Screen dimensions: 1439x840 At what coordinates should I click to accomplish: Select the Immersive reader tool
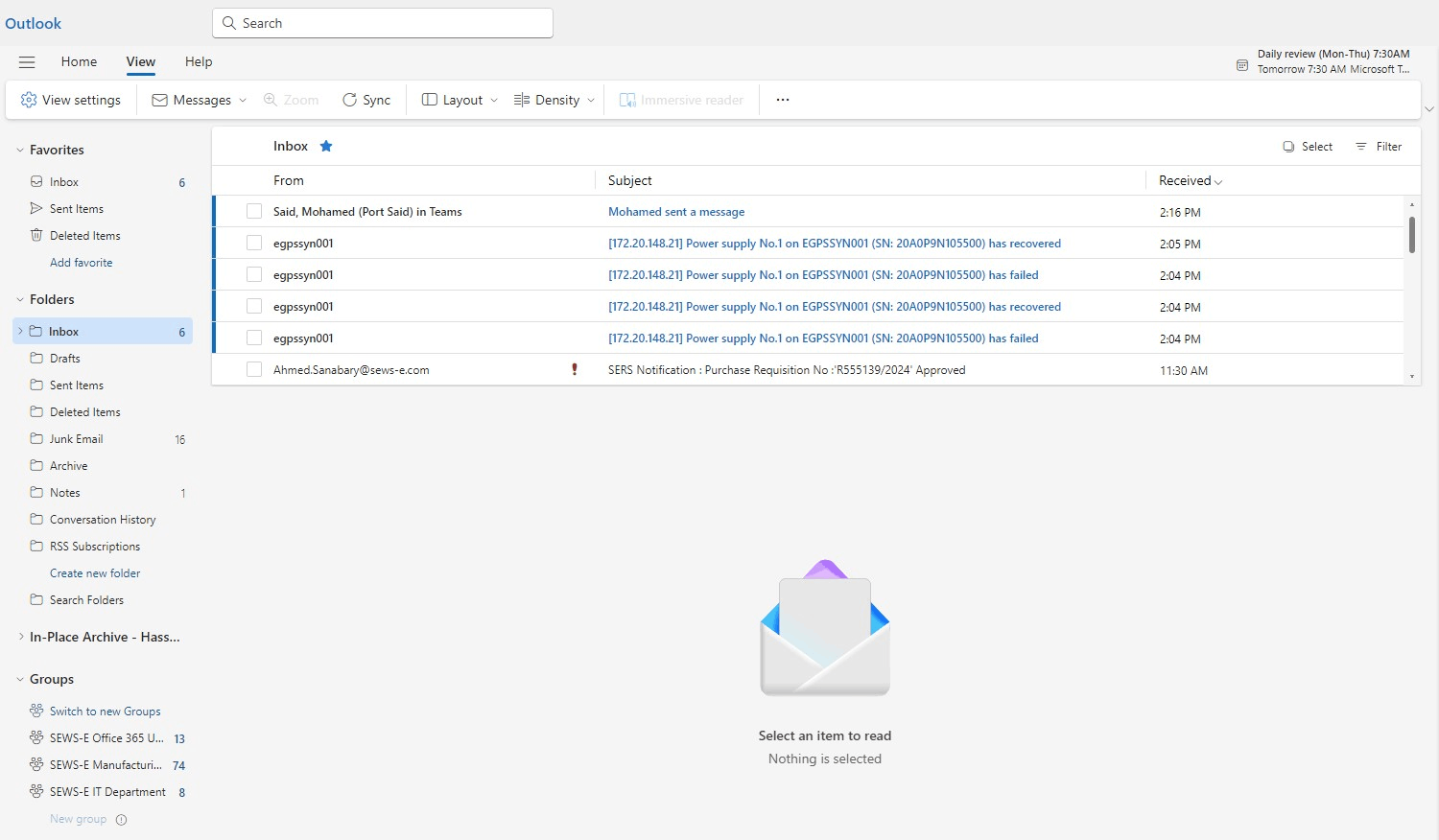681,99
